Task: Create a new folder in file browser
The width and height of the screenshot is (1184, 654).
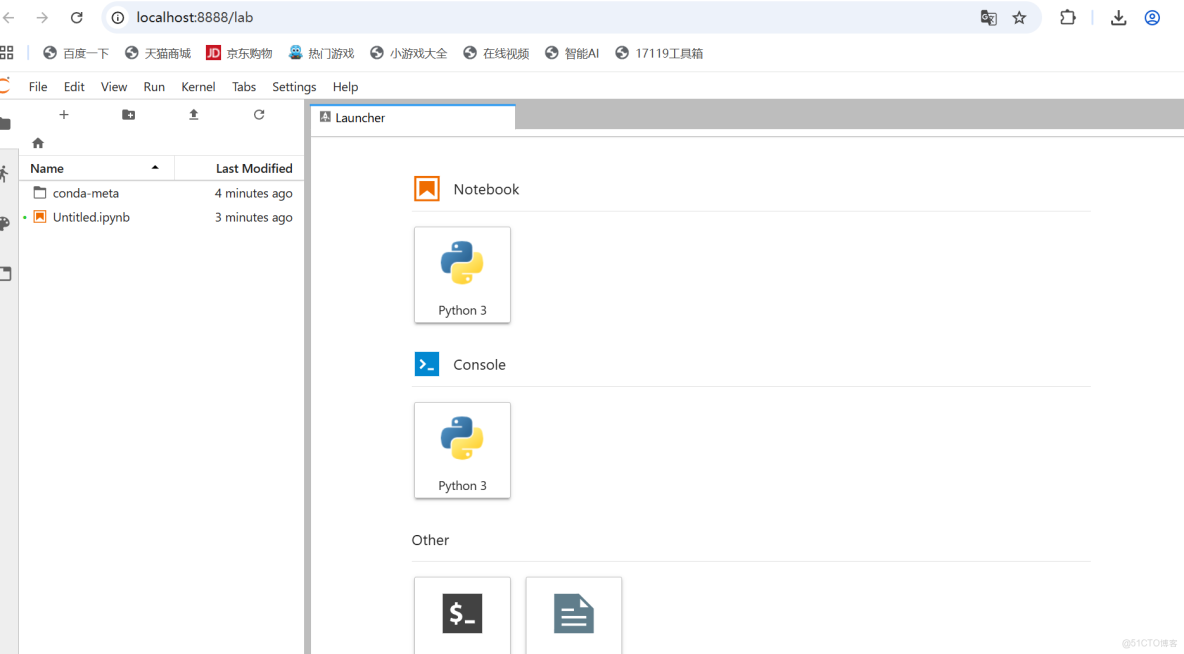Action: tap(128, 115)
